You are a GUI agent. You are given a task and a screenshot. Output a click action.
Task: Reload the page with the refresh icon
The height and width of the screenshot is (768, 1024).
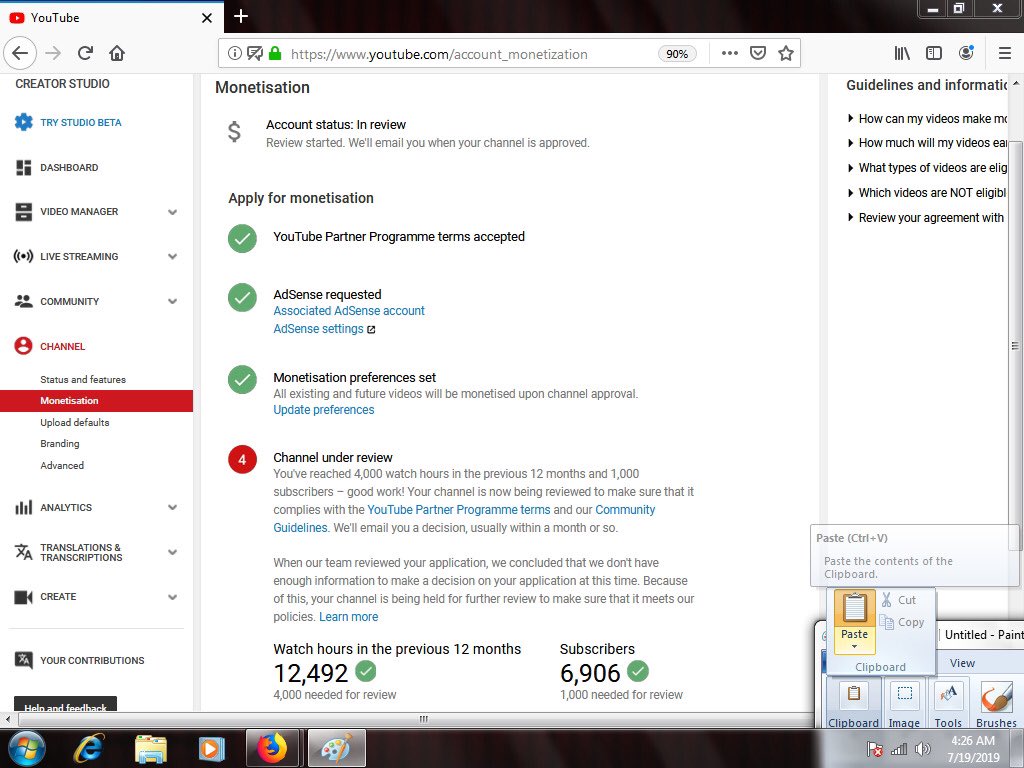coord(85,53)
